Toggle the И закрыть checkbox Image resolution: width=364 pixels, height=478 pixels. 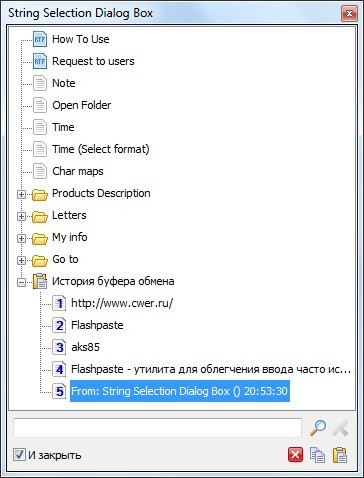click(x=19, y=455)
